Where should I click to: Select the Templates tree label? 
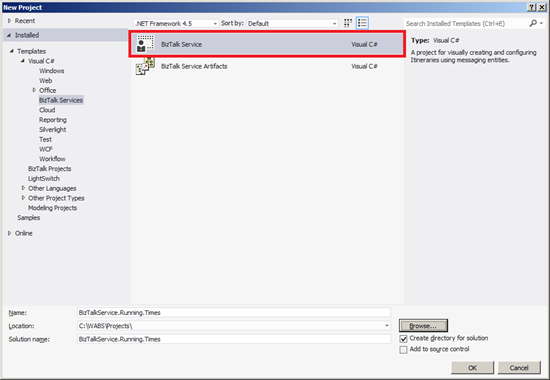point(32,51)
